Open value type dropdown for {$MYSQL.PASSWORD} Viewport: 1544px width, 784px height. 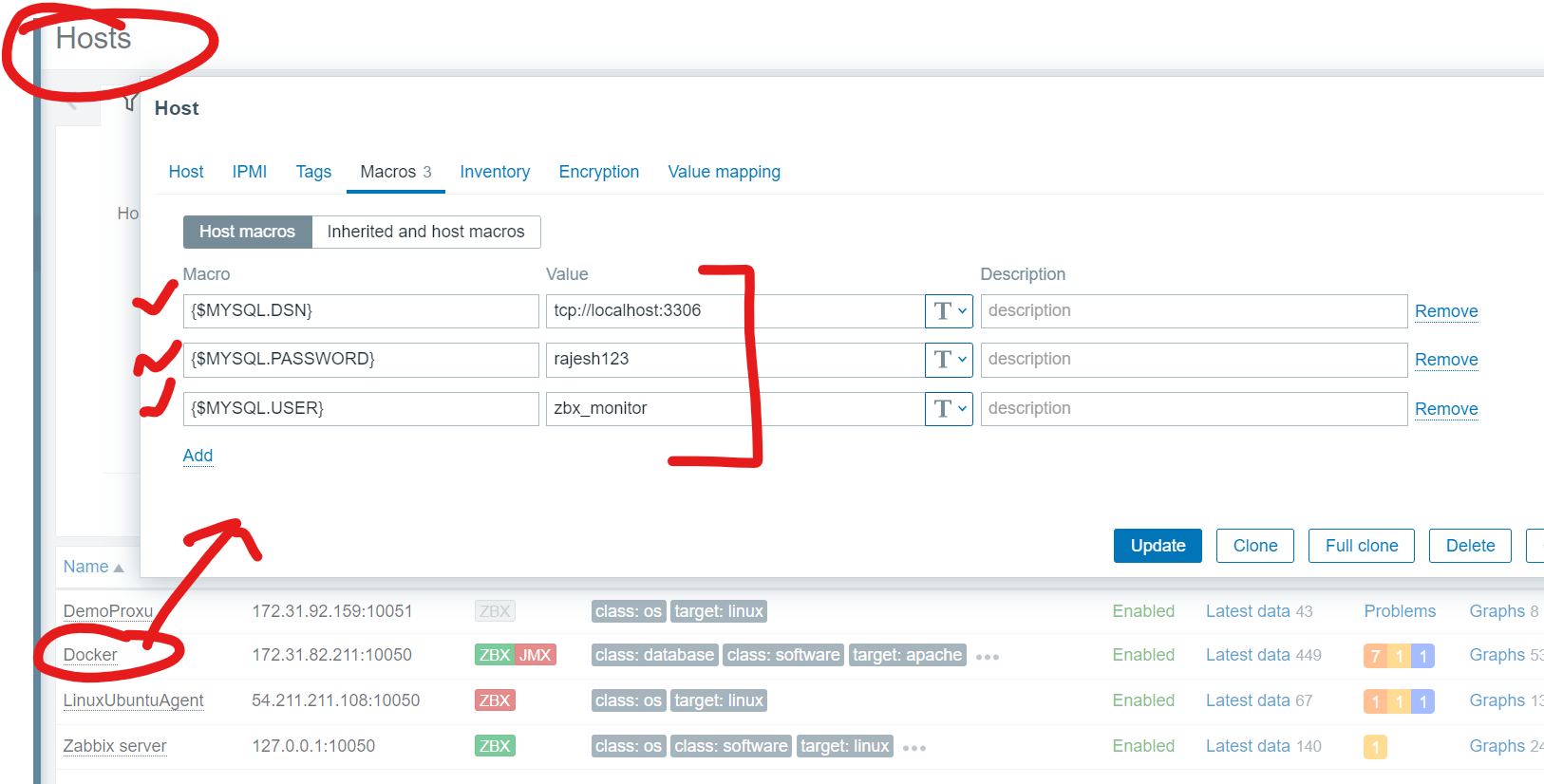click(949, 359)
